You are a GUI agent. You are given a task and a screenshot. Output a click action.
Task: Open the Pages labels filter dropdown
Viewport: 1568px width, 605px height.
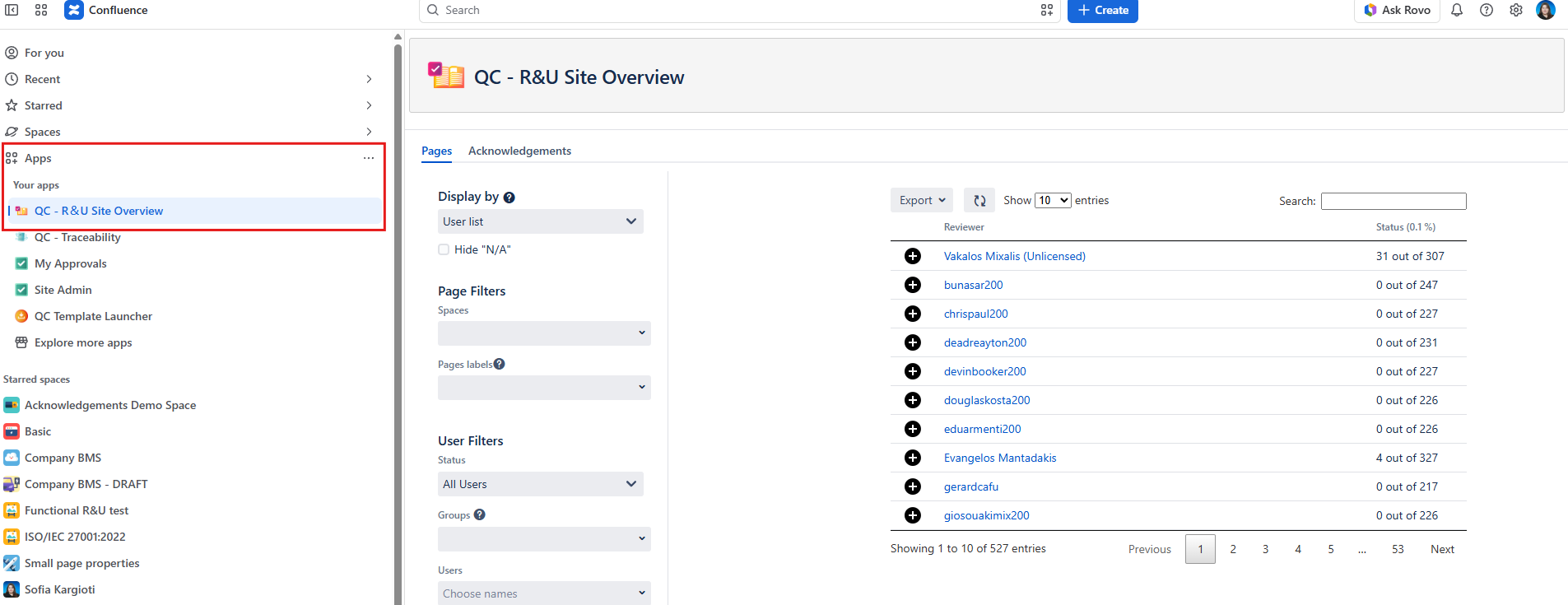point(544,388)
